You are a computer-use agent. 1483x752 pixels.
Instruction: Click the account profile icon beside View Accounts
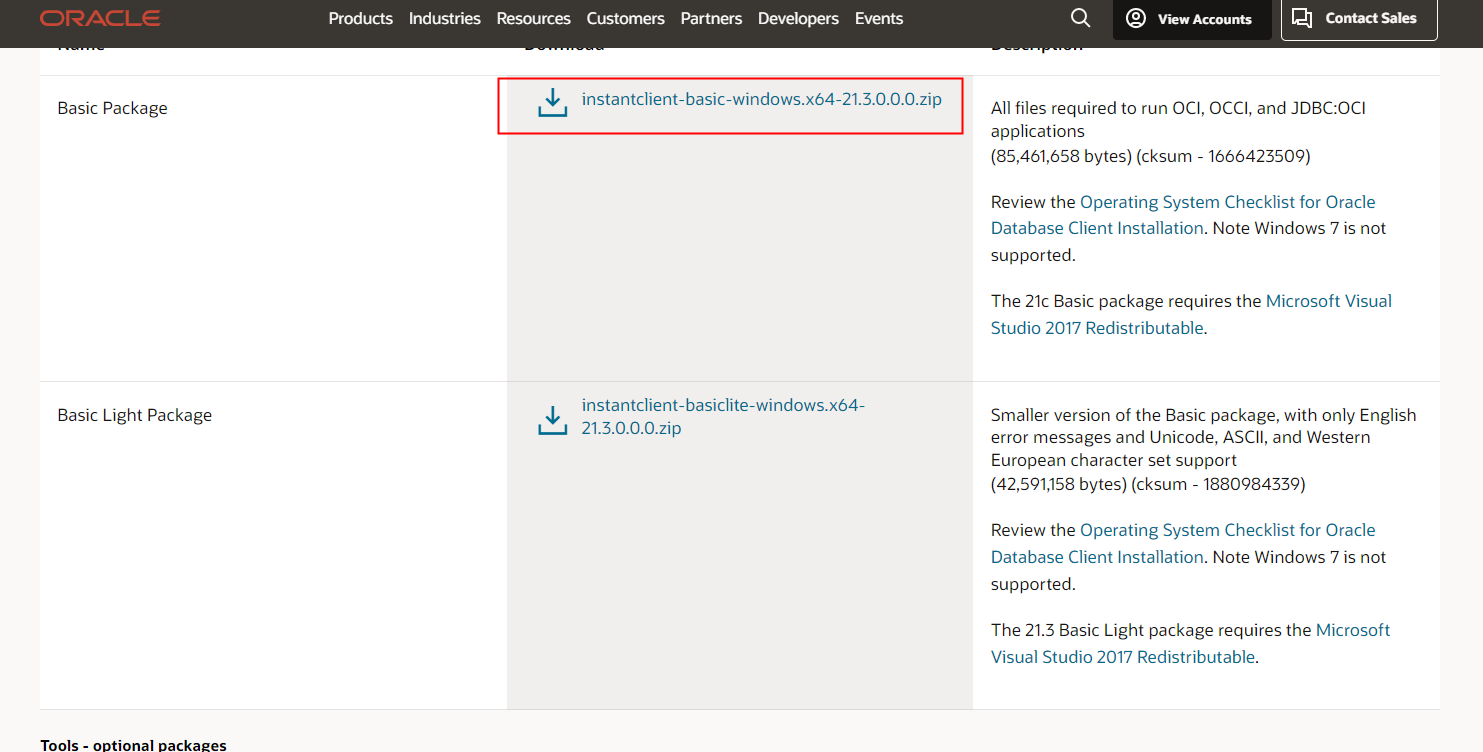pyautogui.click(x=1134, y=17)
